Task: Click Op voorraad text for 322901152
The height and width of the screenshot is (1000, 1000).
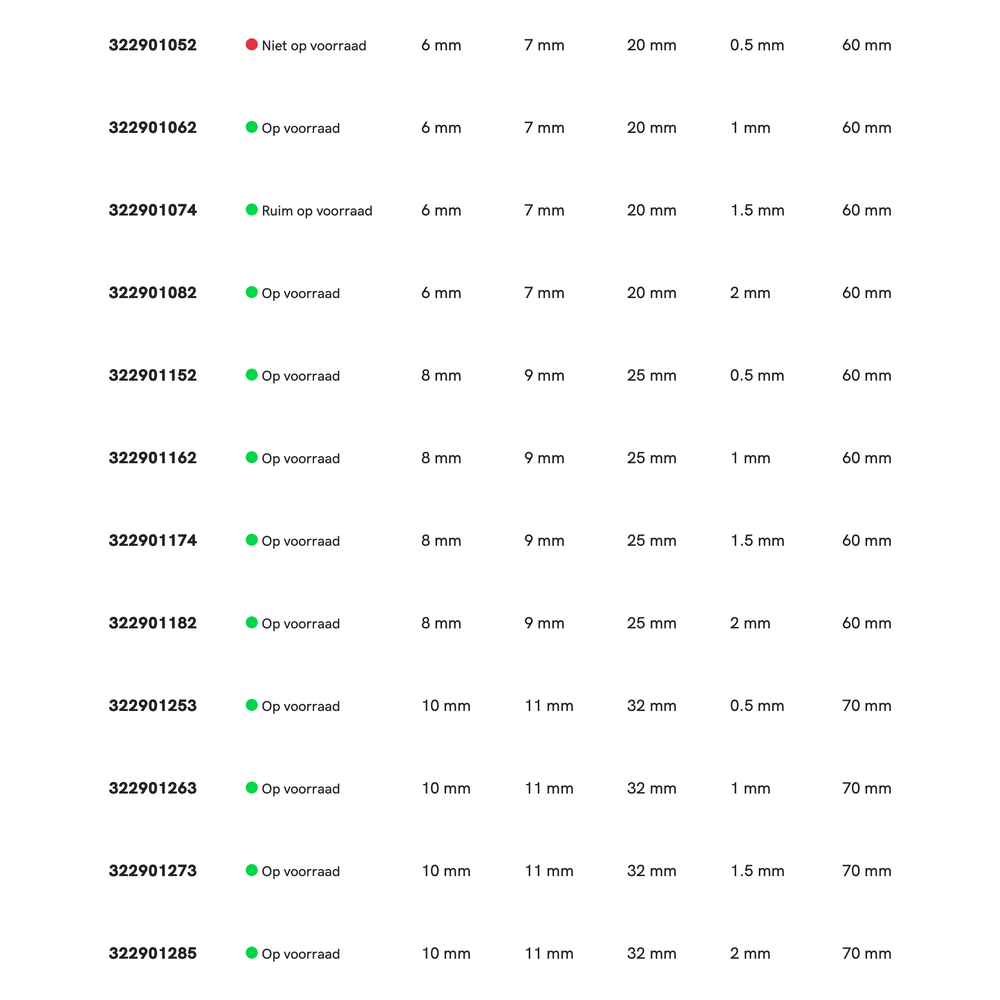Action: (x=301, y=376)
